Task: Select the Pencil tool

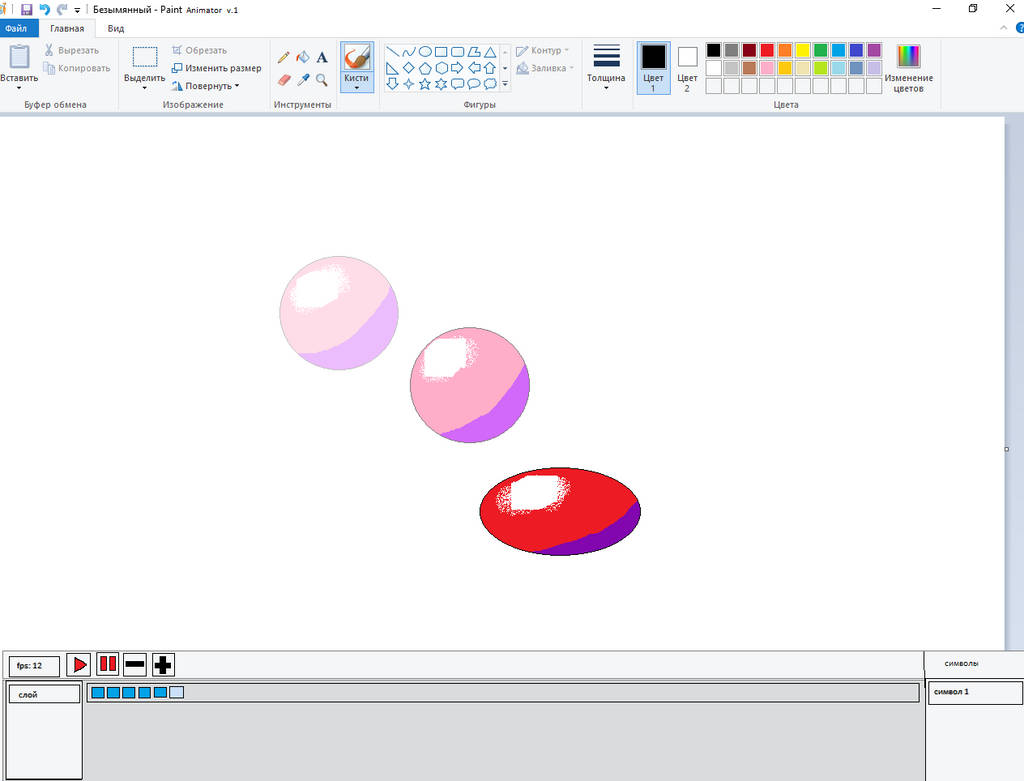Action: click(283, 57)
